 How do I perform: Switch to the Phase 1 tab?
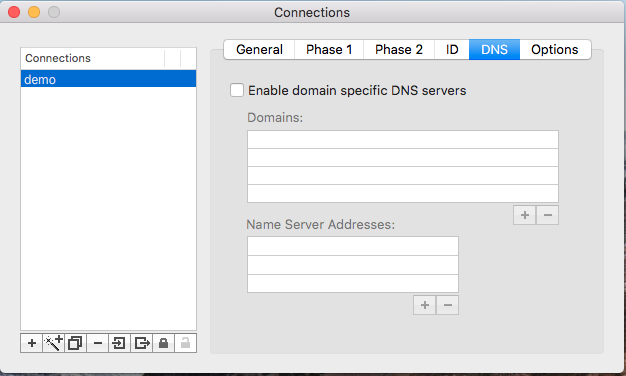point(329,49)
